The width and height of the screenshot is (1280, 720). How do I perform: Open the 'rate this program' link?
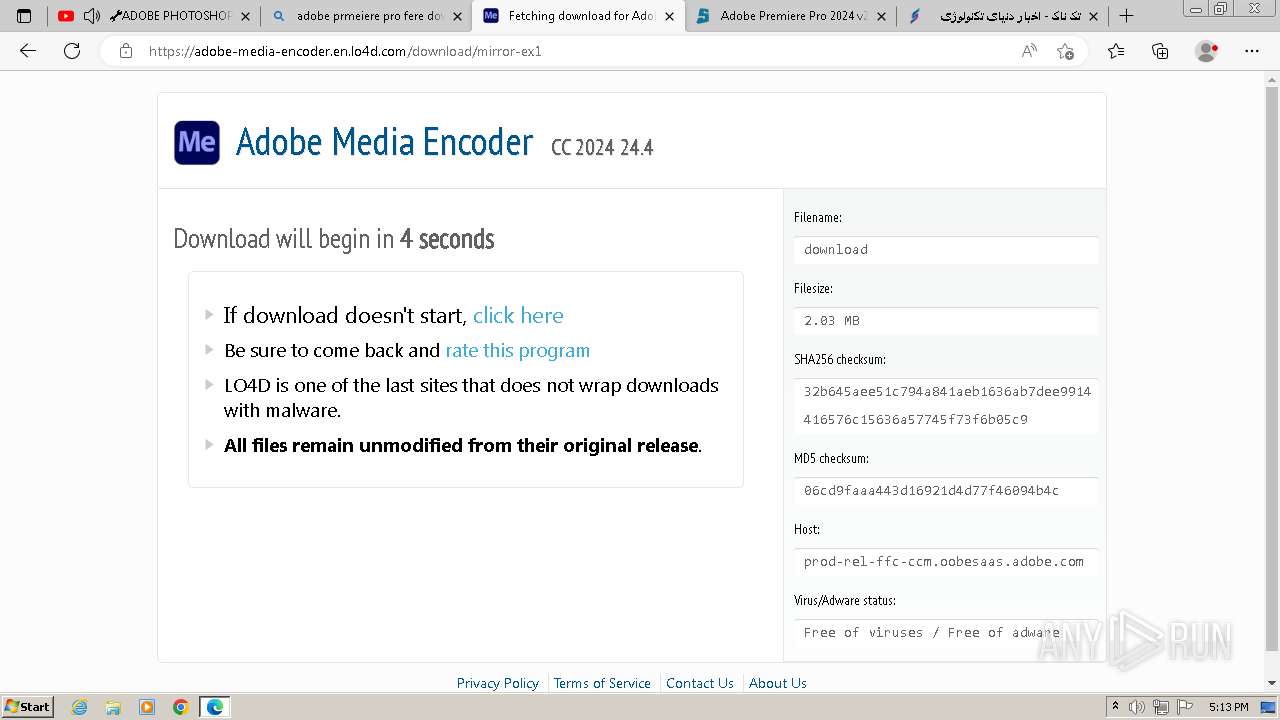[x=517, y=350]
